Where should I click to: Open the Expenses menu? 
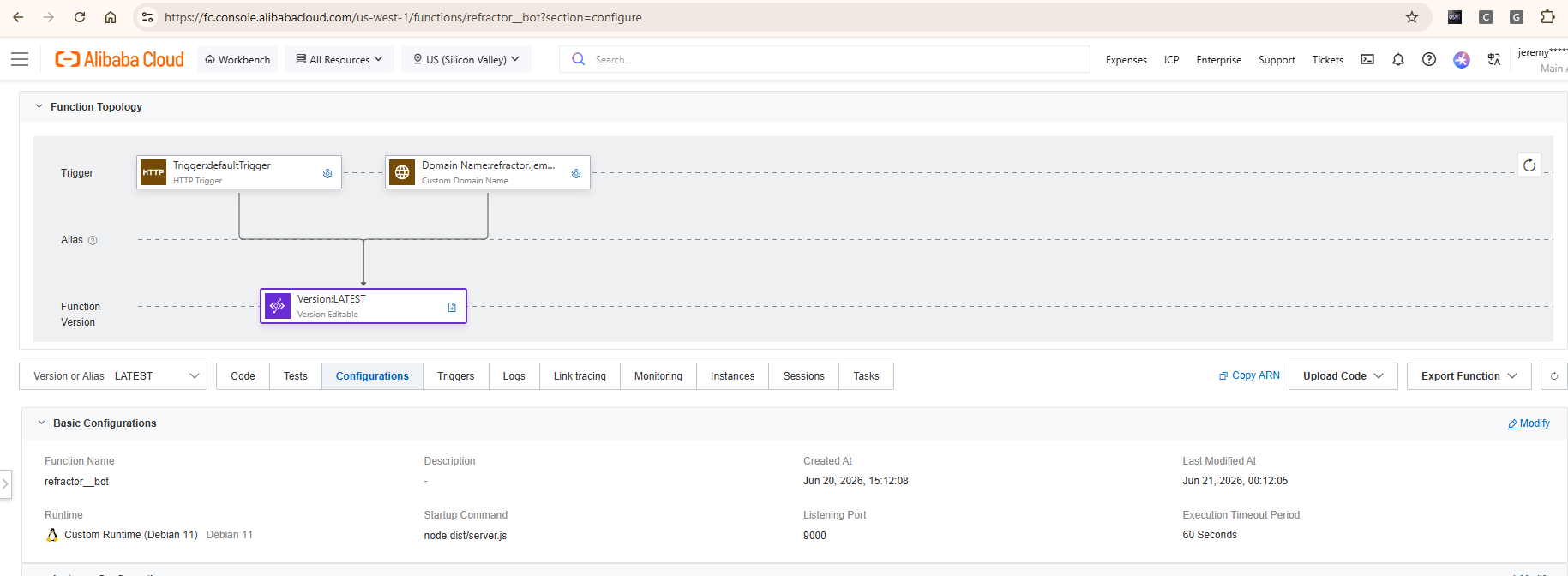click(1126, 59)
